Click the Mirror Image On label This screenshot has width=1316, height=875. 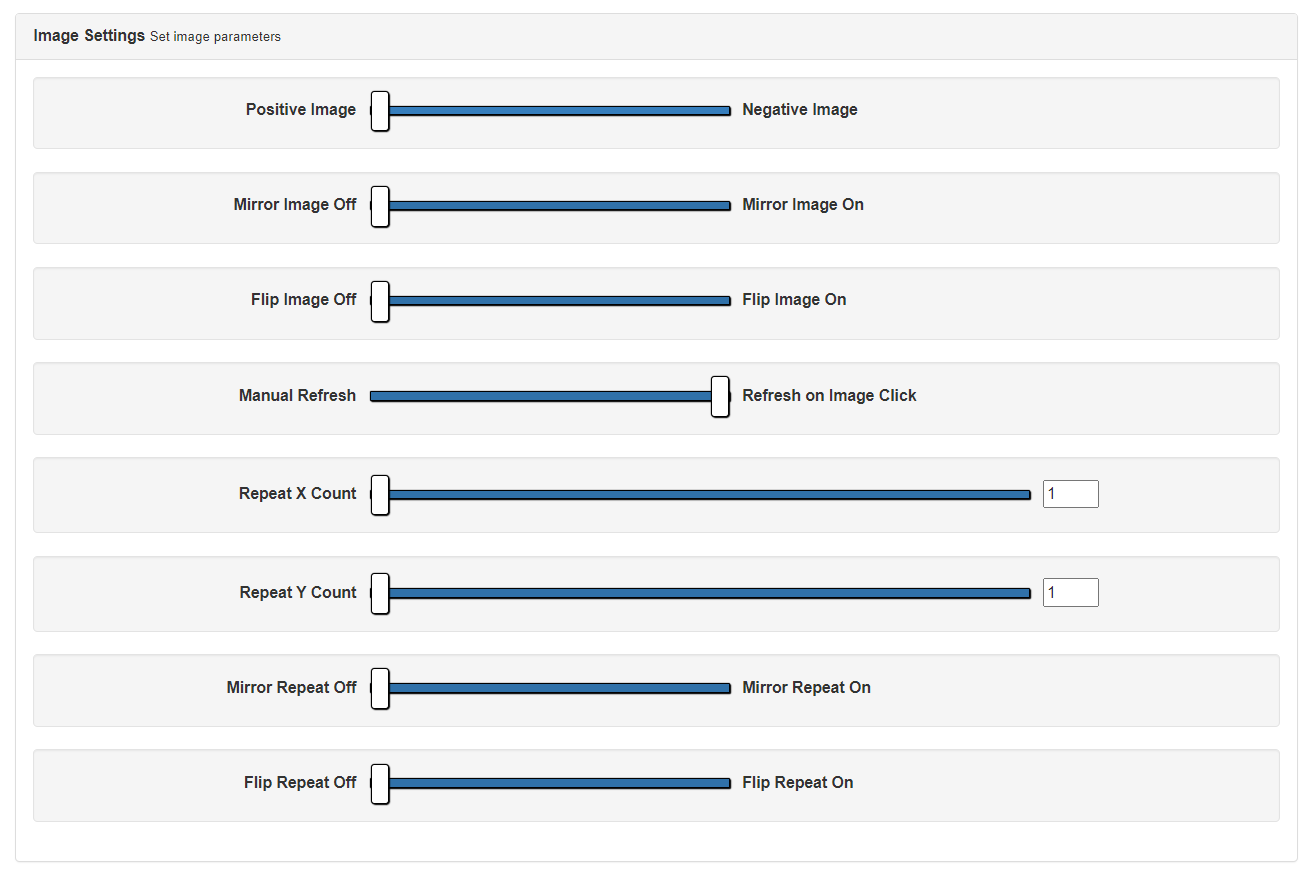802,205
